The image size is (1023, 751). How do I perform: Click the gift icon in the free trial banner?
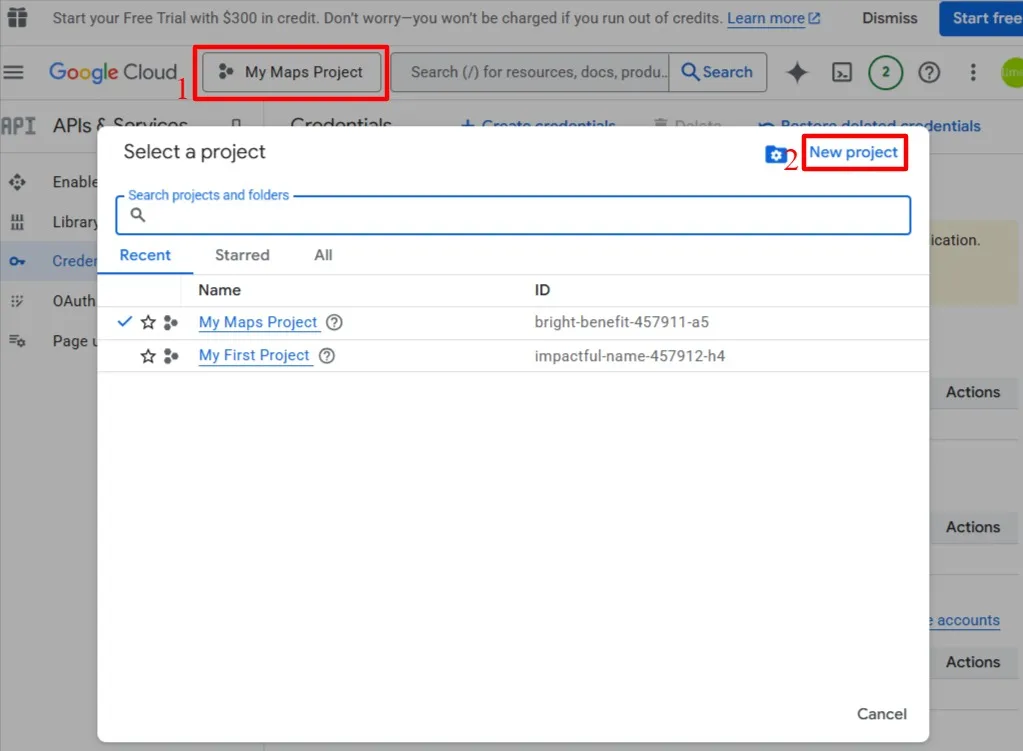tap(18, 17)
